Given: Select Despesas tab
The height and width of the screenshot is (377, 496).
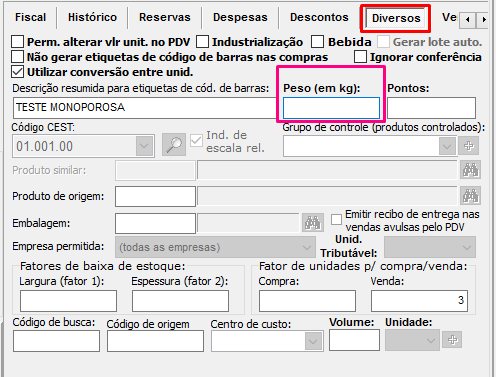Looking at the screenshot, I should click(240, 17).
